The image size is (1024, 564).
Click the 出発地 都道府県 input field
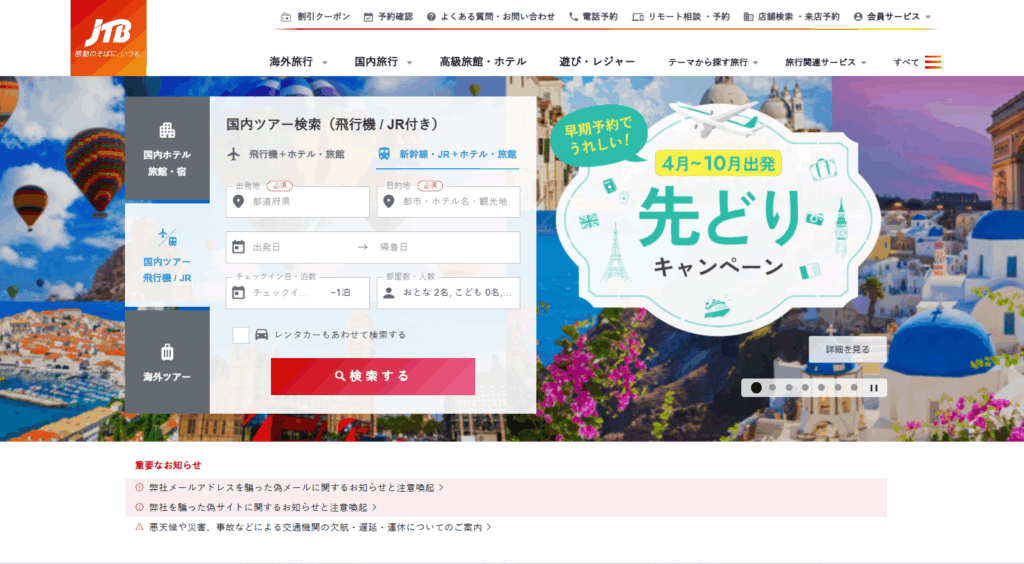[x=298, y=202]
